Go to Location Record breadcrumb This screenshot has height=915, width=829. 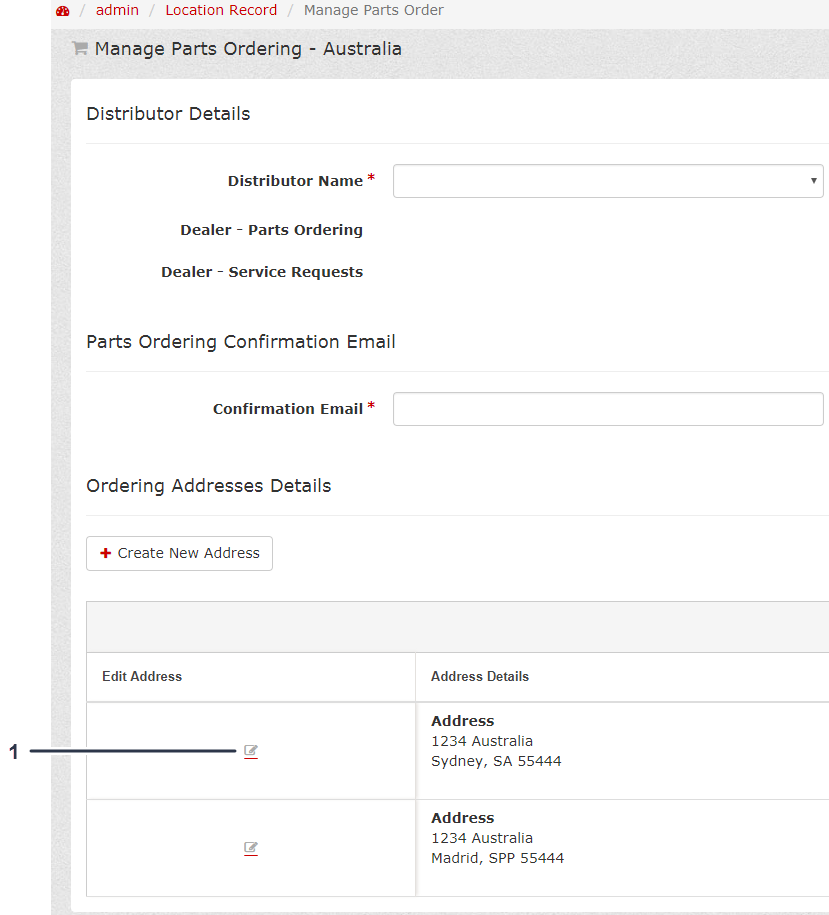tap(221, 11)
